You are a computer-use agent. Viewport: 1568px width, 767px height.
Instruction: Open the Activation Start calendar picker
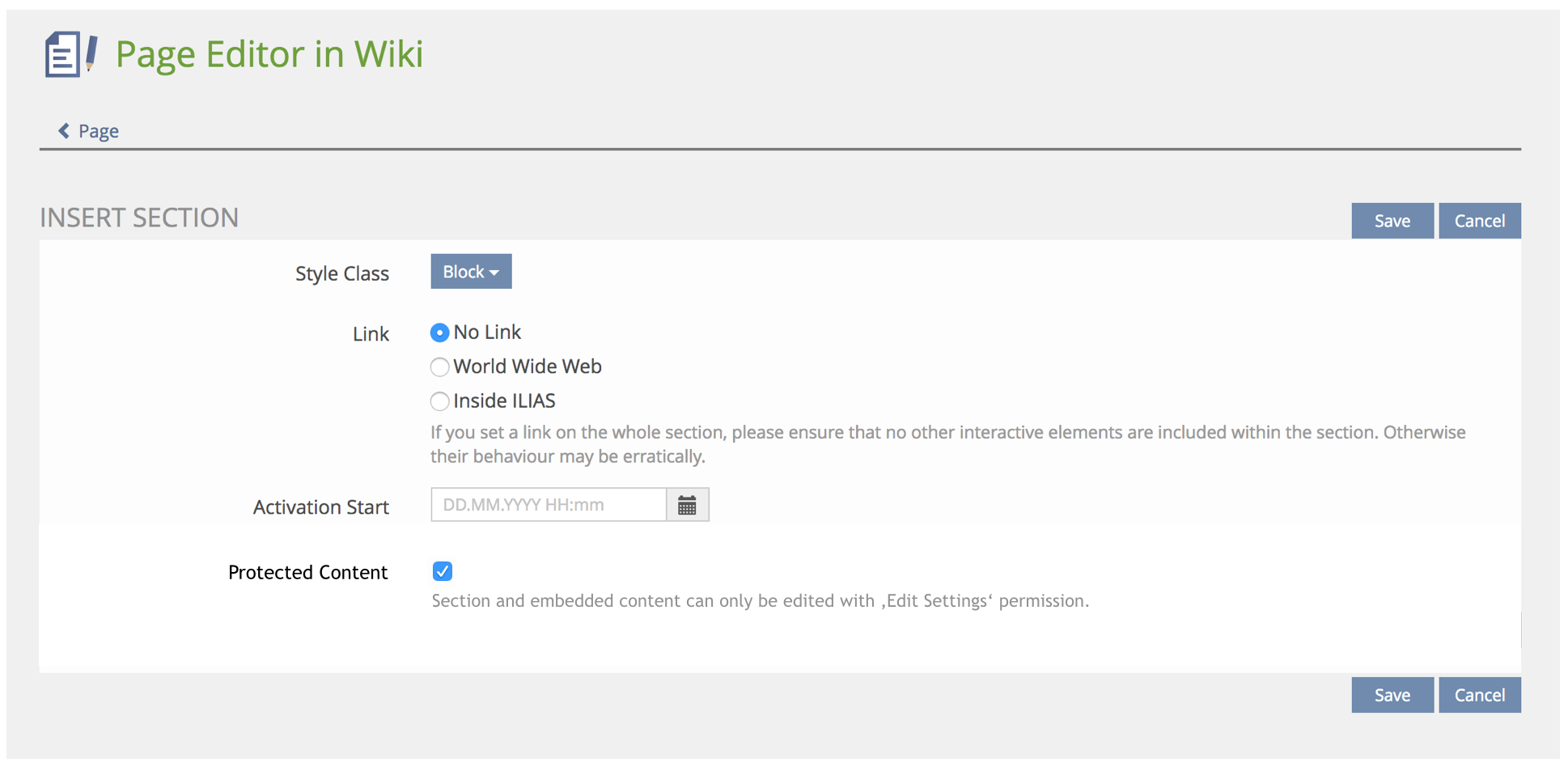point(687,505)
